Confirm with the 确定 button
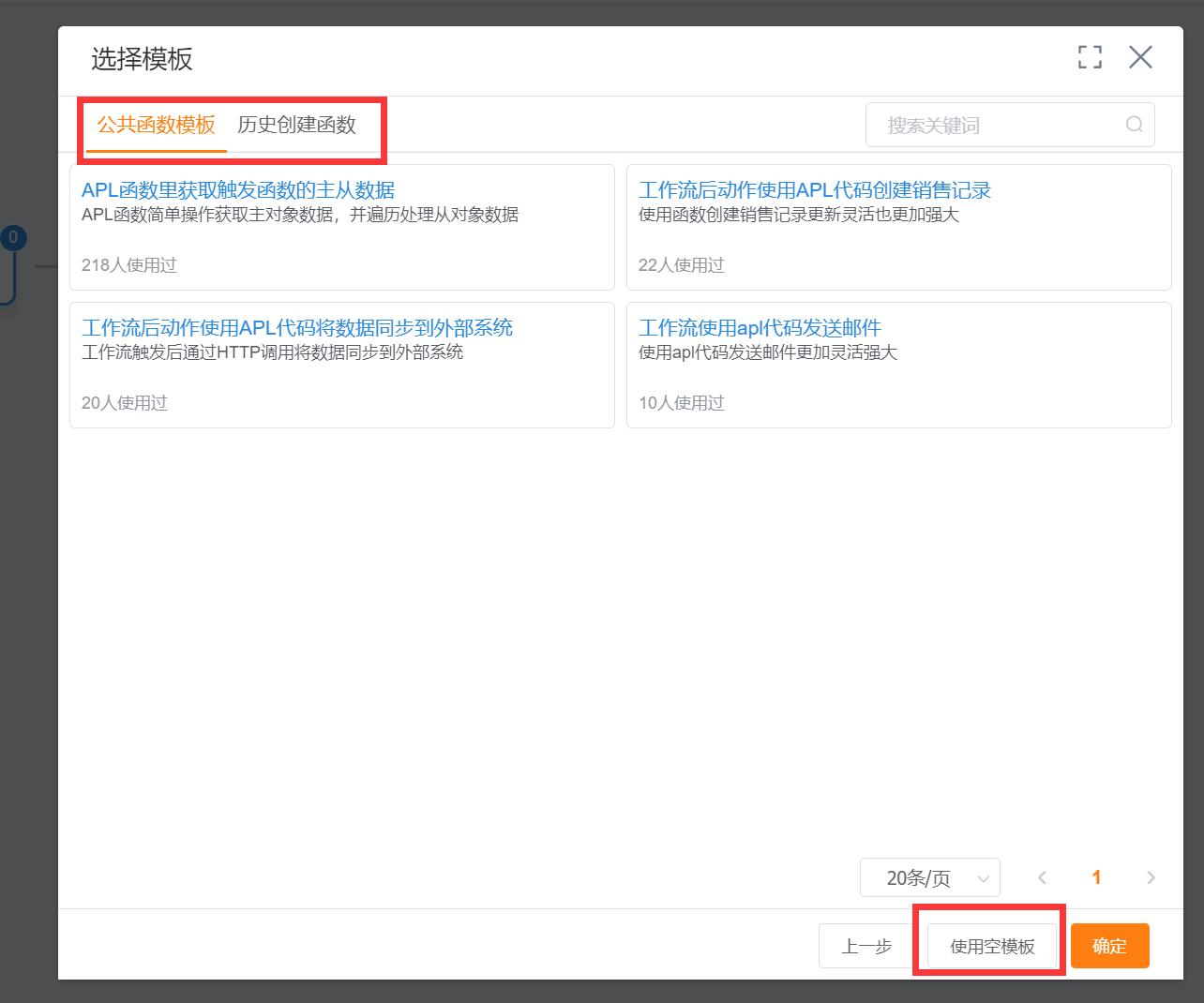This screenshot has width=1204, height=1003. (x=1110, y=946)
